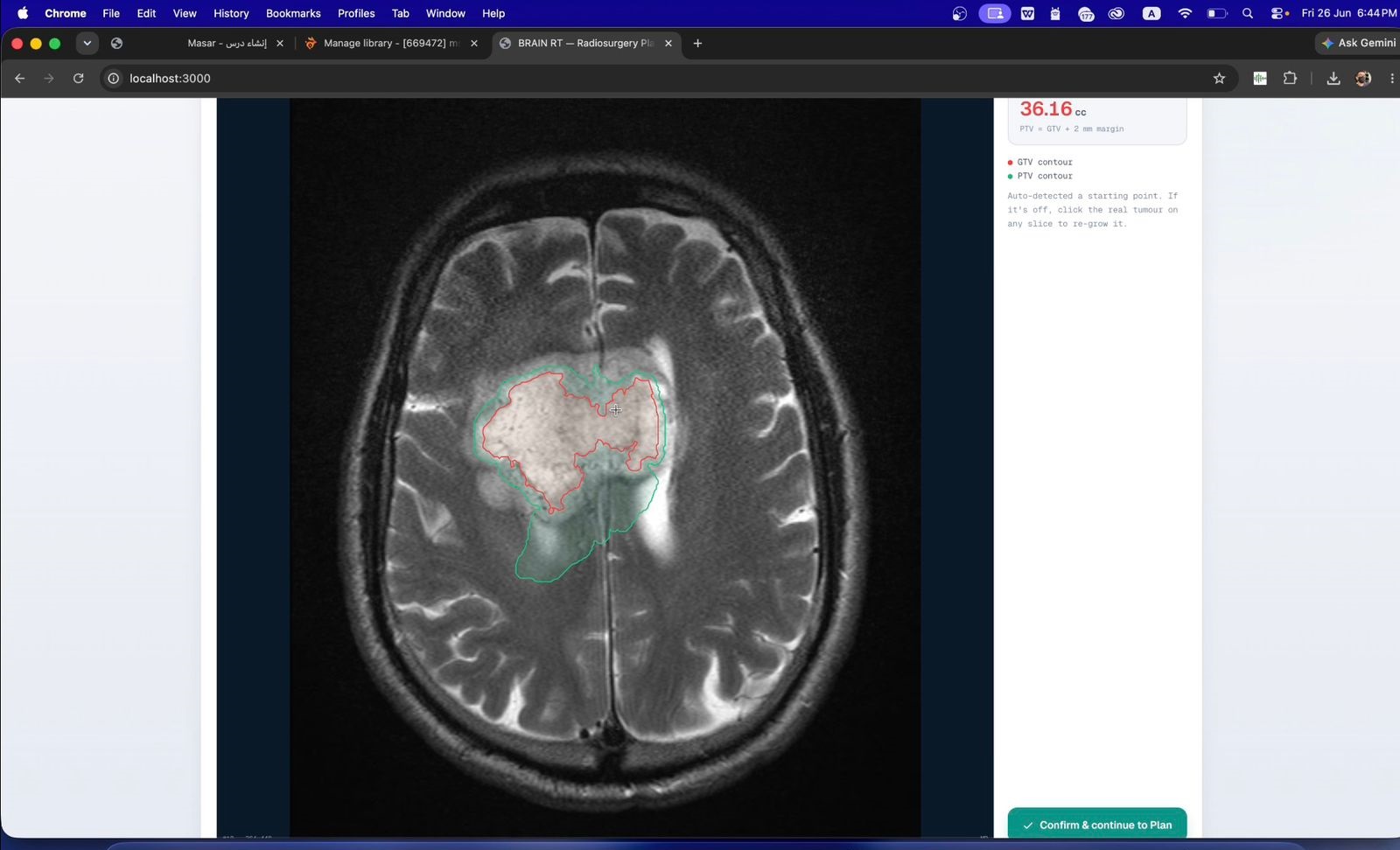Image resolution: width=1400 pixels, height=850 pixels.
Task: Open the Bookmarks menu
Action: [x=293, y=13]
